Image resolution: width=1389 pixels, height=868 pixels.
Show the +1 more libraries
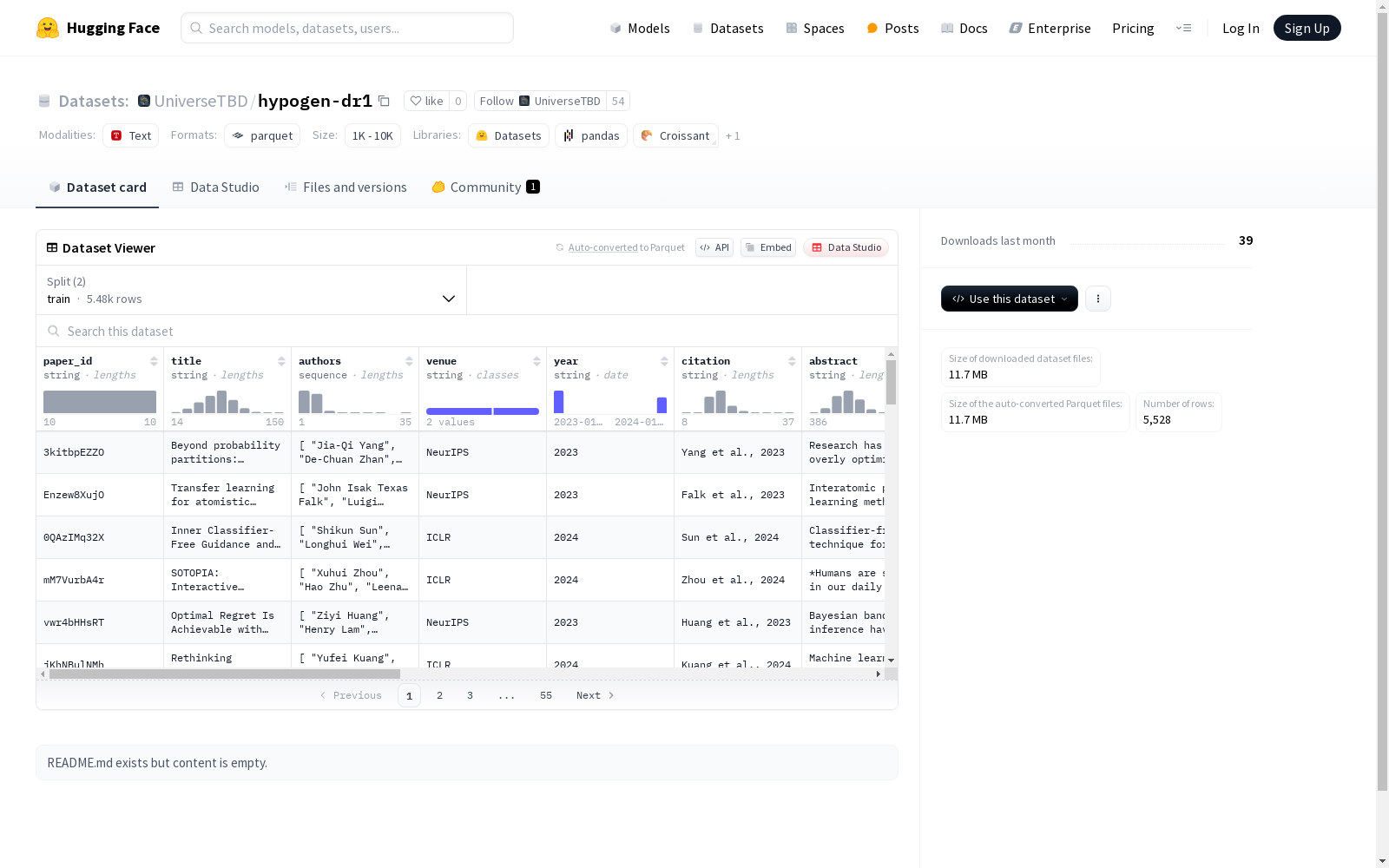(x=733, y=135)
